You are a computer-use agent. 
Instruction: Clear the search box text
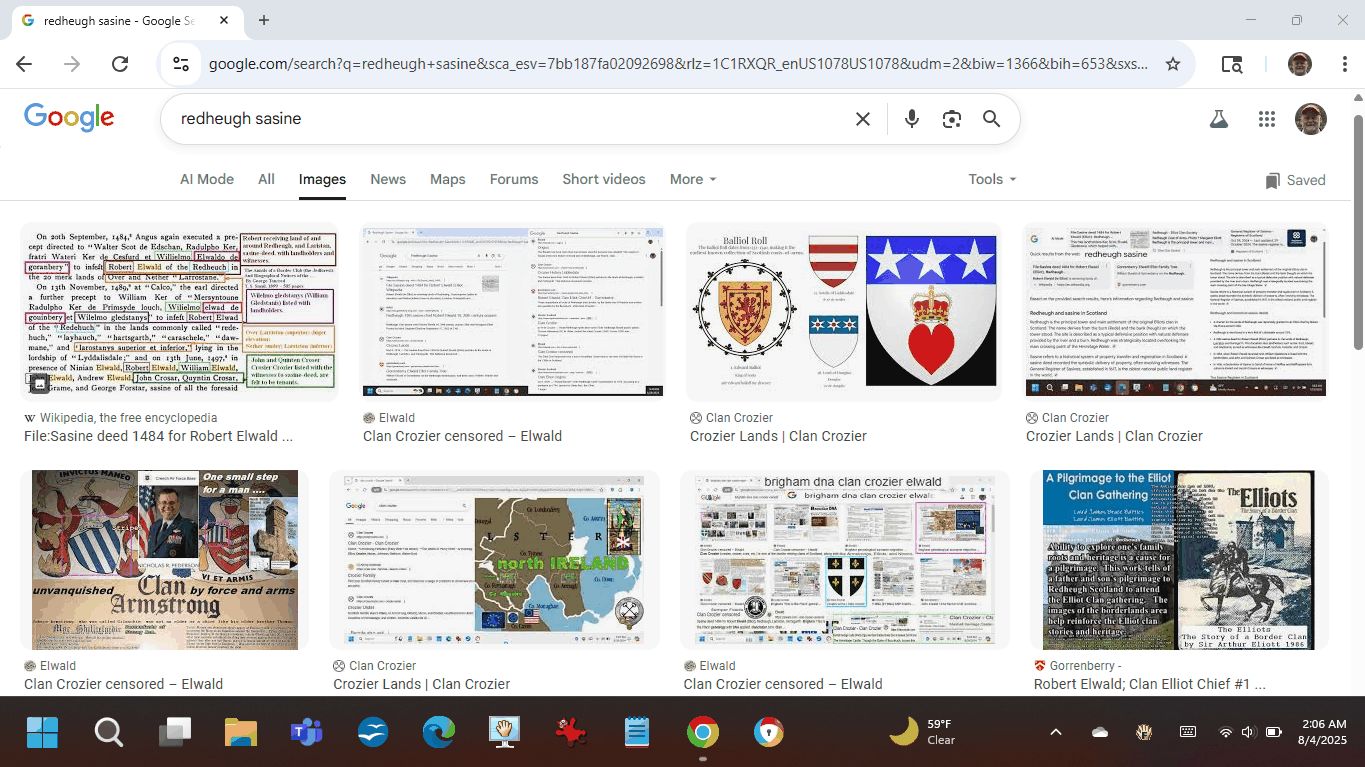point(862,119)
